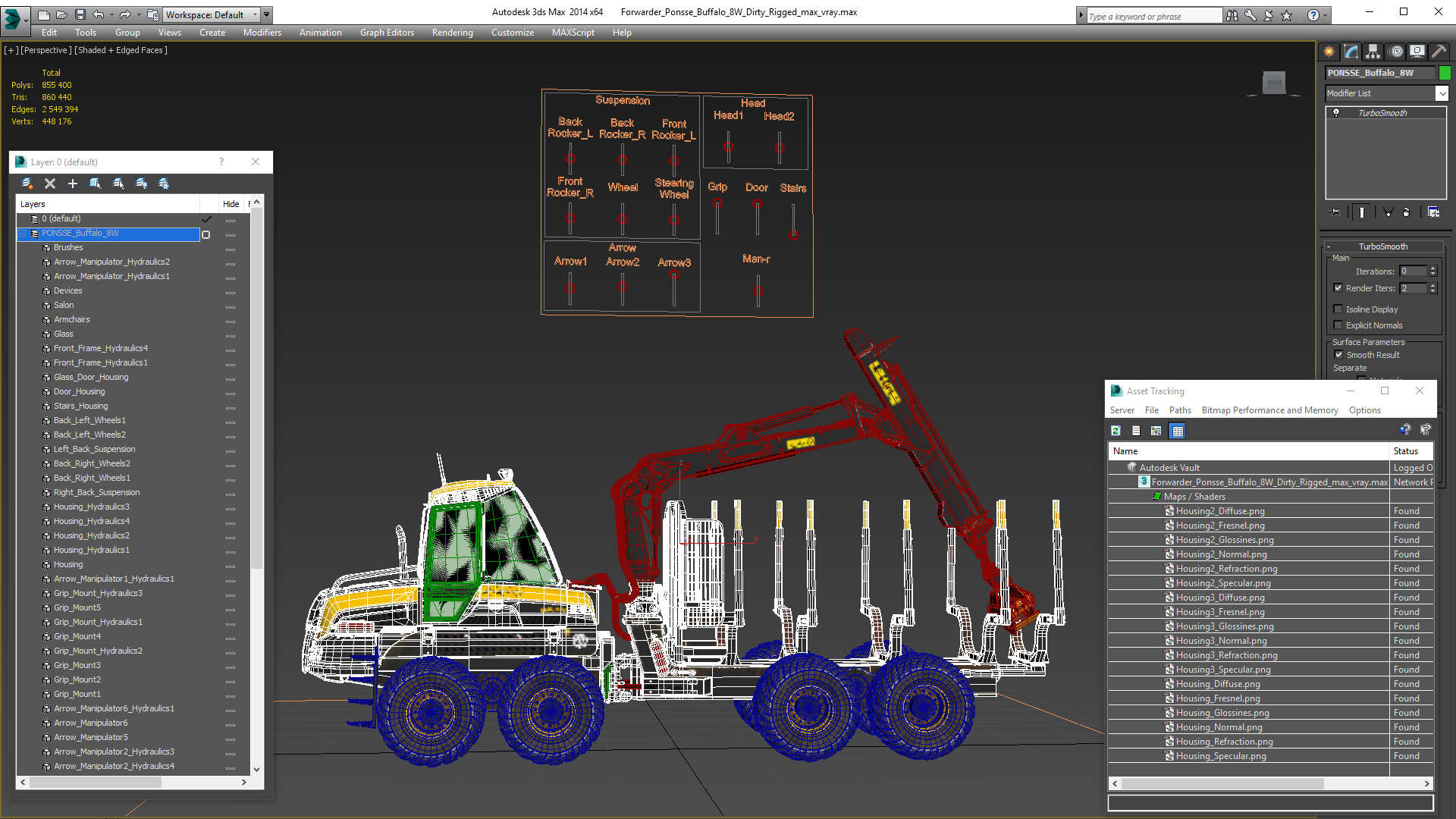Toggle Hide column for Brushes layer object
The width and height of the screenshot is (1456, 819).
231,249
